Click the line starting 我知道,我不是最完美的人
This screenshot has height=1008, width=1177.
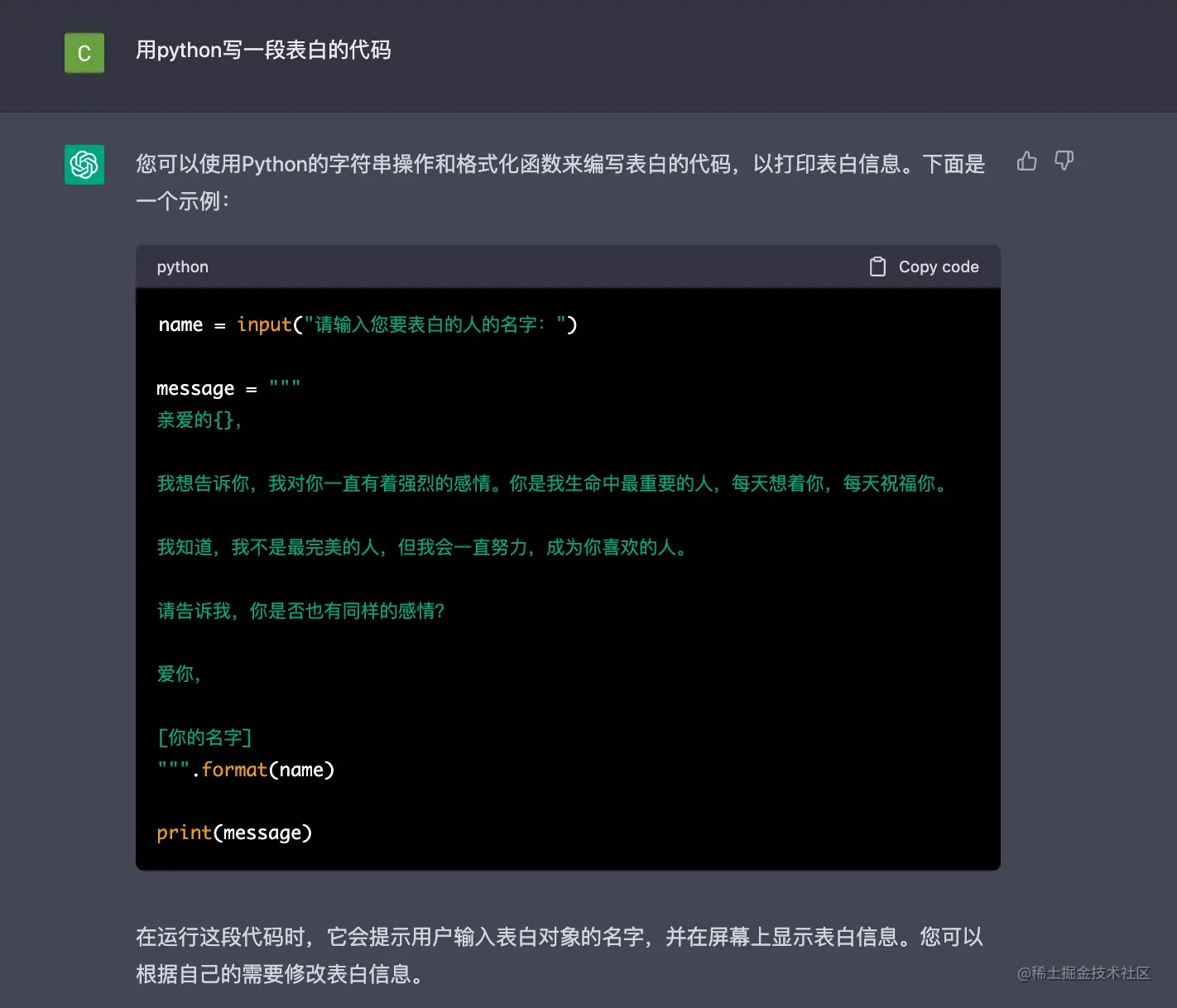(x=422, y=547)
